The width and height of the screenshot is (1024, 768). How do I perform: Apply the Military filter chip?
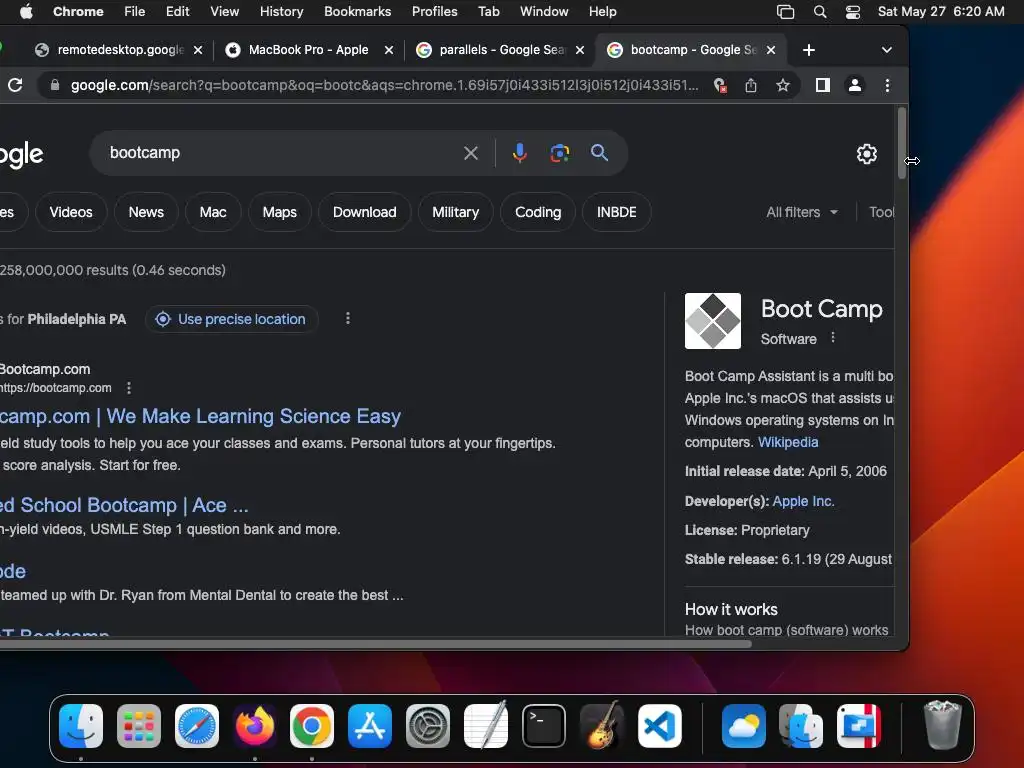pos(455,212)
